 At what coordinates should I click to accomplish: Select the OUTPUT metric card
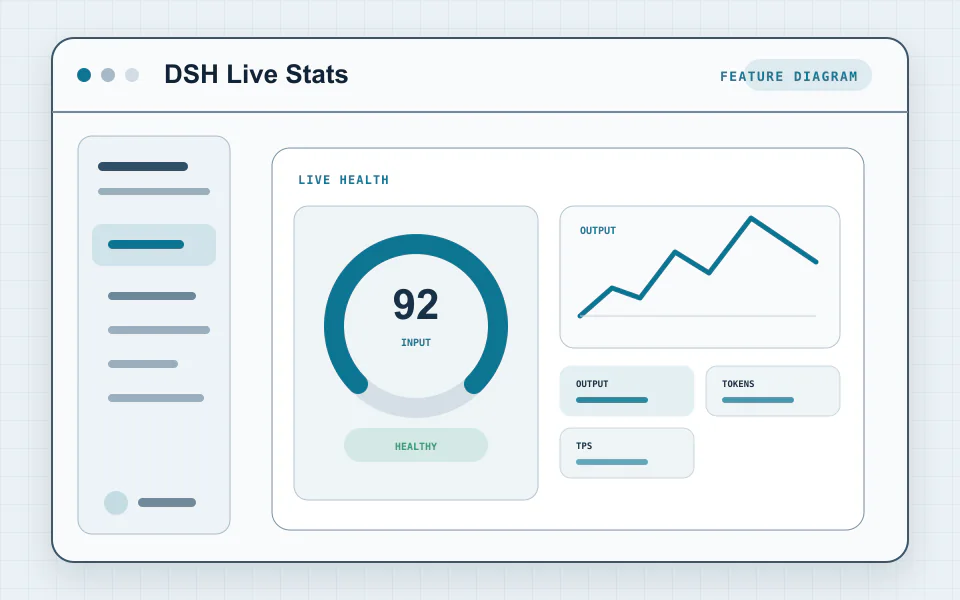tap(627, 391)
